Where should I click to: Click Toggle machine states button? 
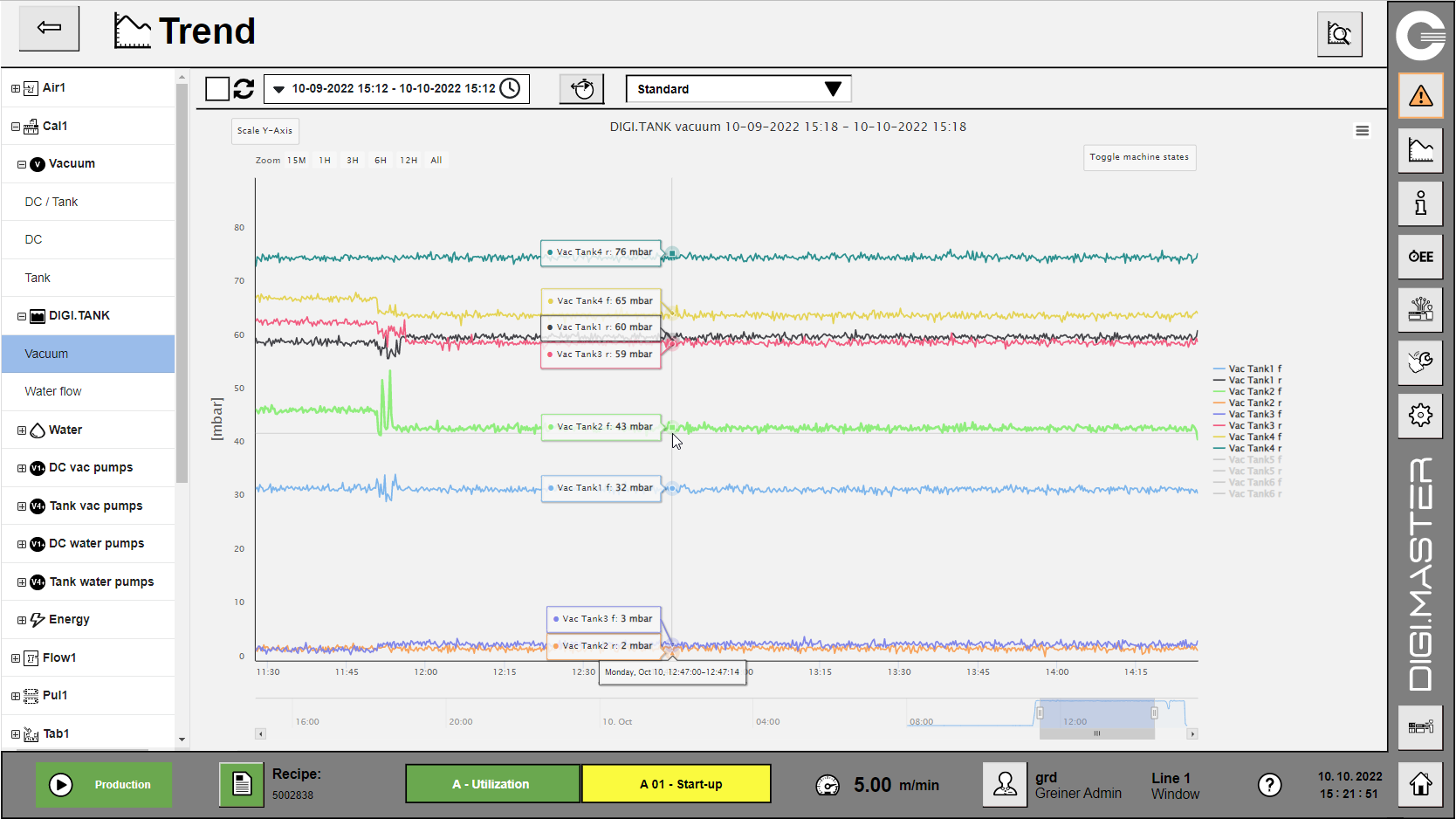pos(1139,157)
